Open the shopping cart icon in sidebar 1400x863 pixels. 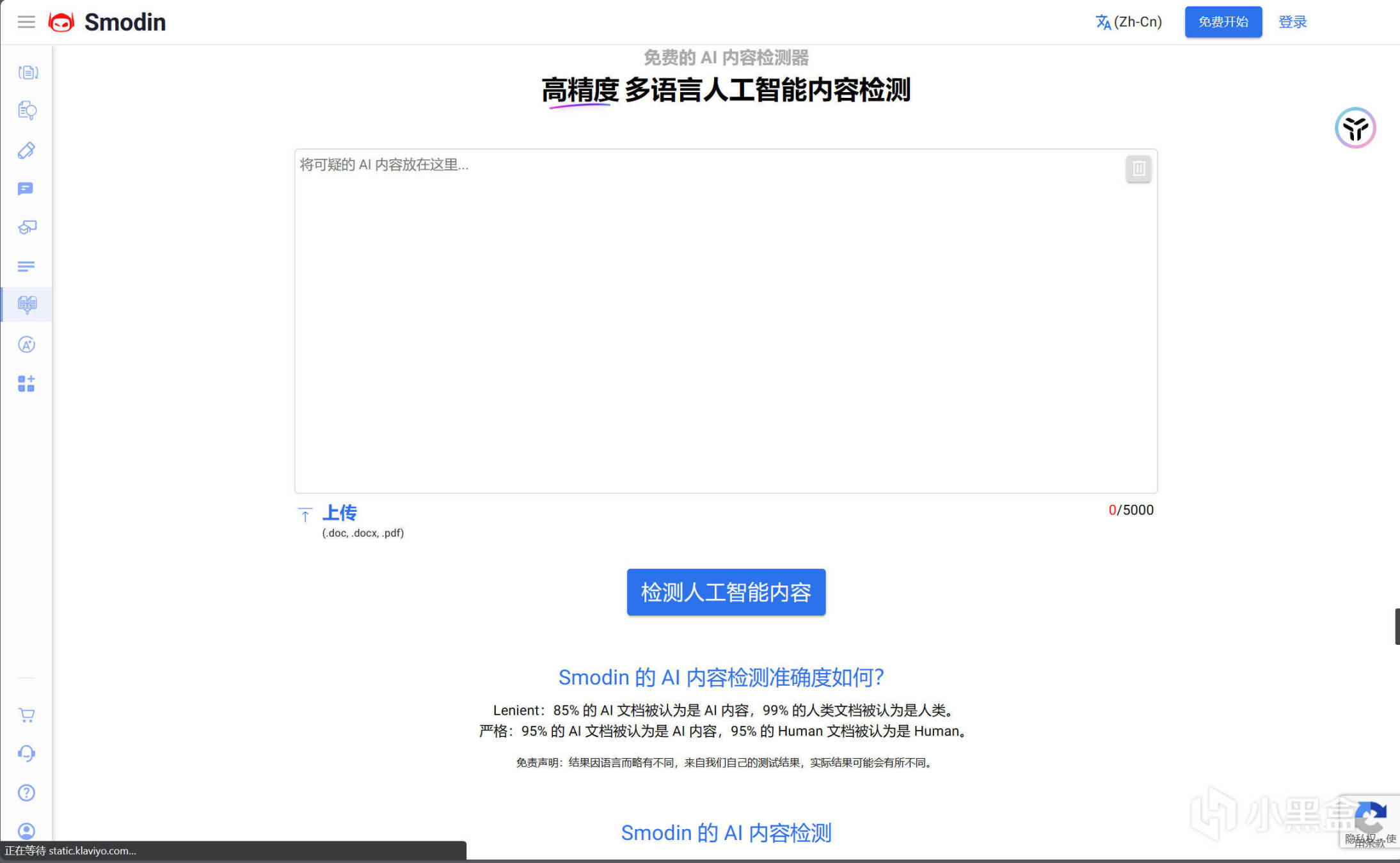[26, 715]
